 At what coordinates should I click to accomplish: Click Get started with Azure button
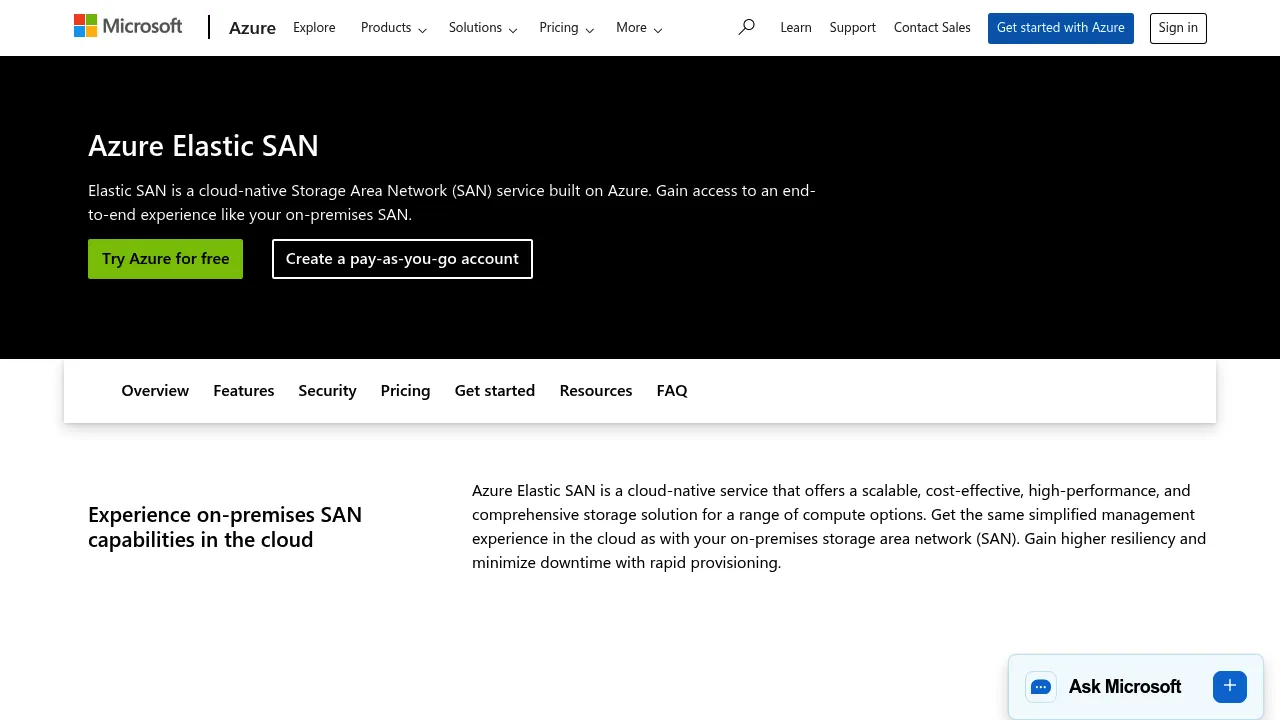pyautogui.click(x=1061, y=28)
